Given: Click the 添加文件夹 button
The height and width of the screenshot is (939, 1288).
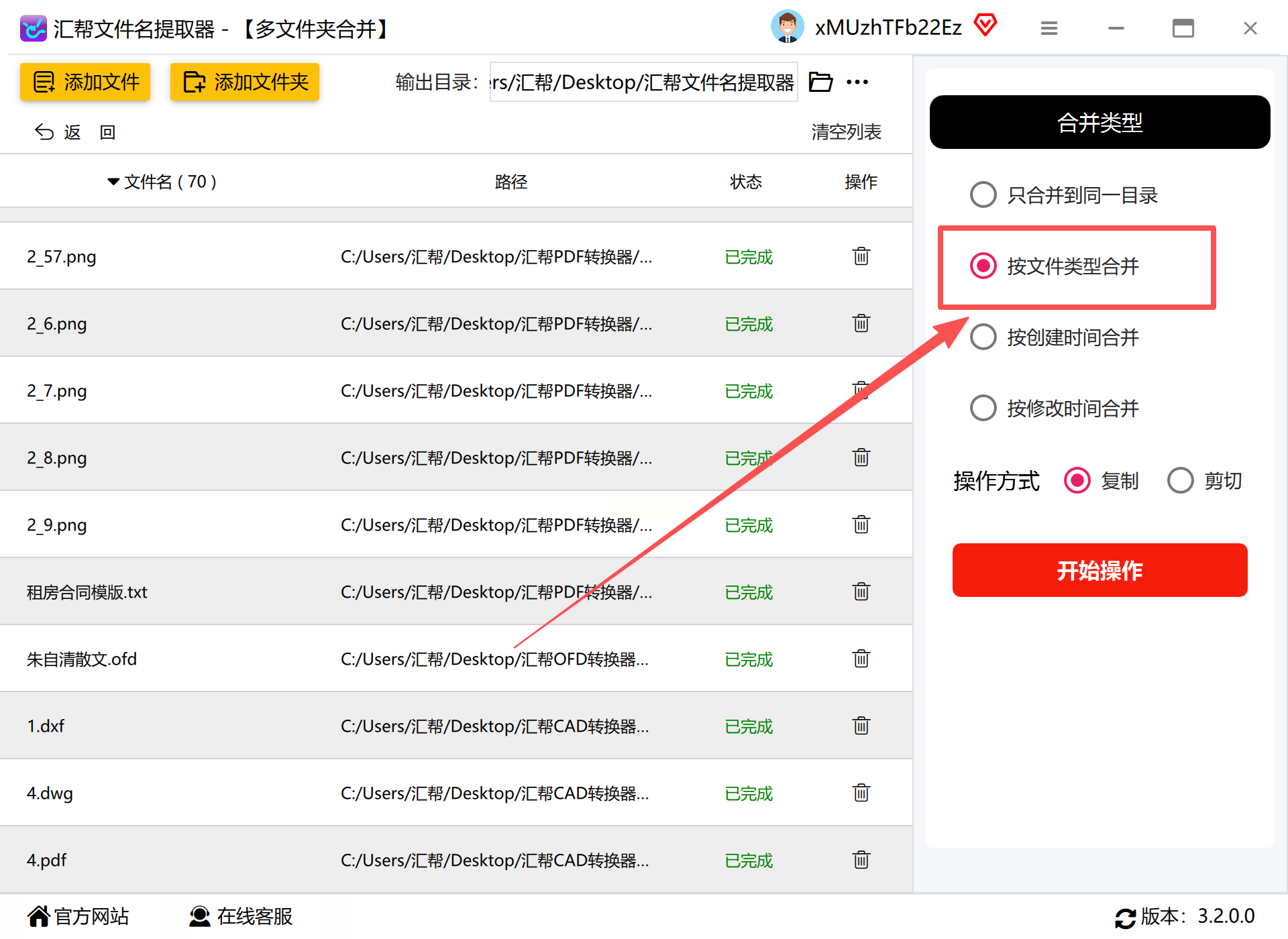Looking at the screenshot, I should (x=244, y=82).
